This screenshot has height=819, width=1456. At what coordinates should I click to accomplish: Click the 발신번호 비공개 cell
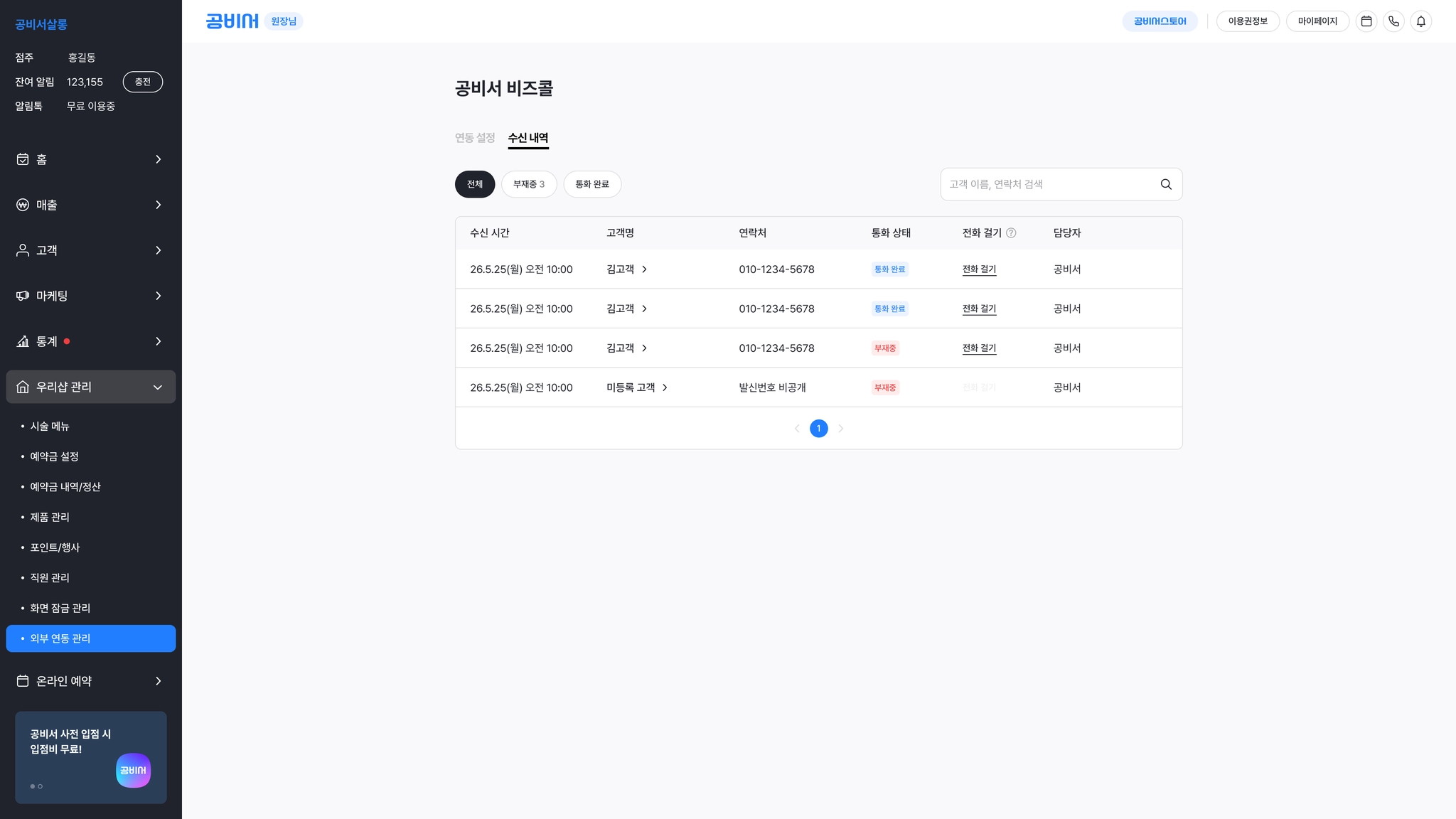click(772, 387)
